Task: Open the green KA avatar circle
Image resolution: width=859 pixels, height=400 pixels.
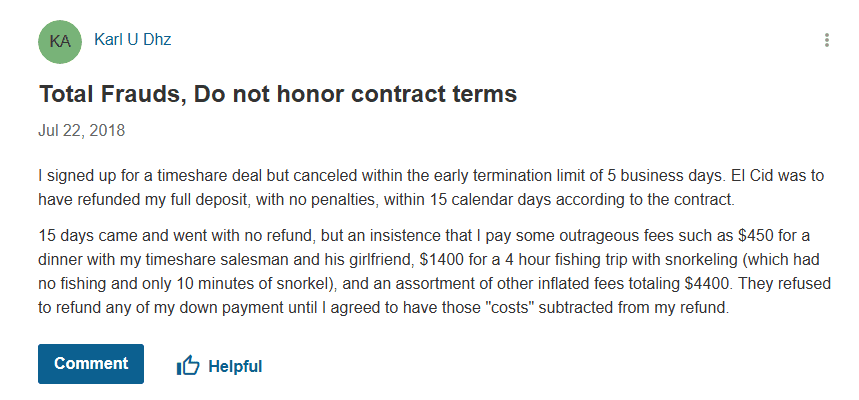Action: 60,41
